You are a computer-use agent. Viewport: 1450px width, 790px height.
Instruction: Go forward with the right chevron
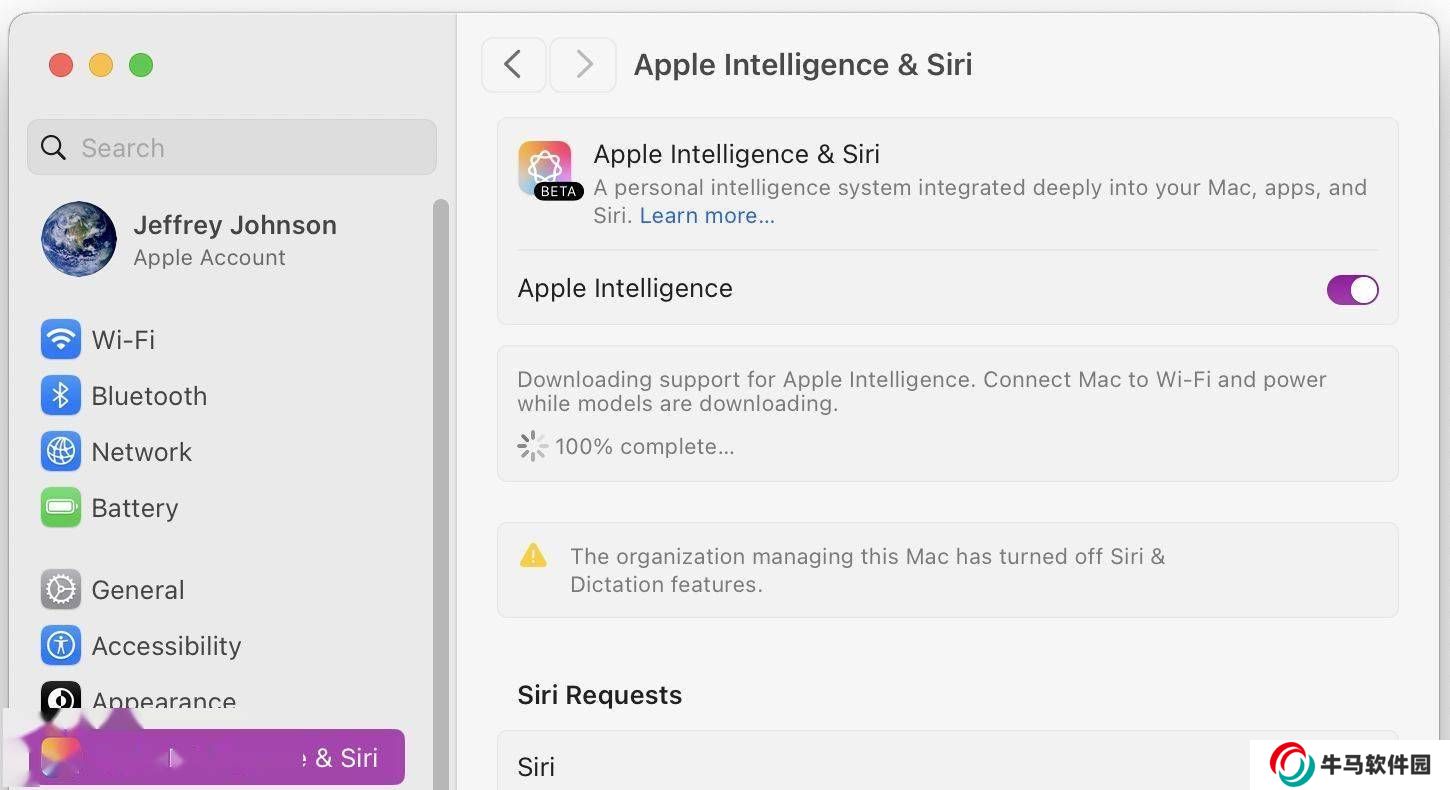[x=584, y=65]
